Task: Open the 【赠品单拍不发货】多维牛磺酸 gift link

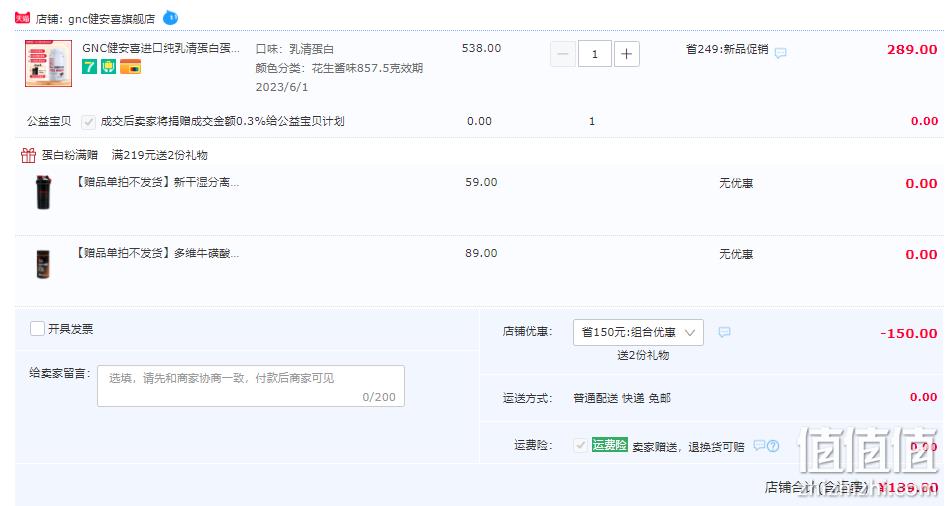Action: click(x=156, y=254)
